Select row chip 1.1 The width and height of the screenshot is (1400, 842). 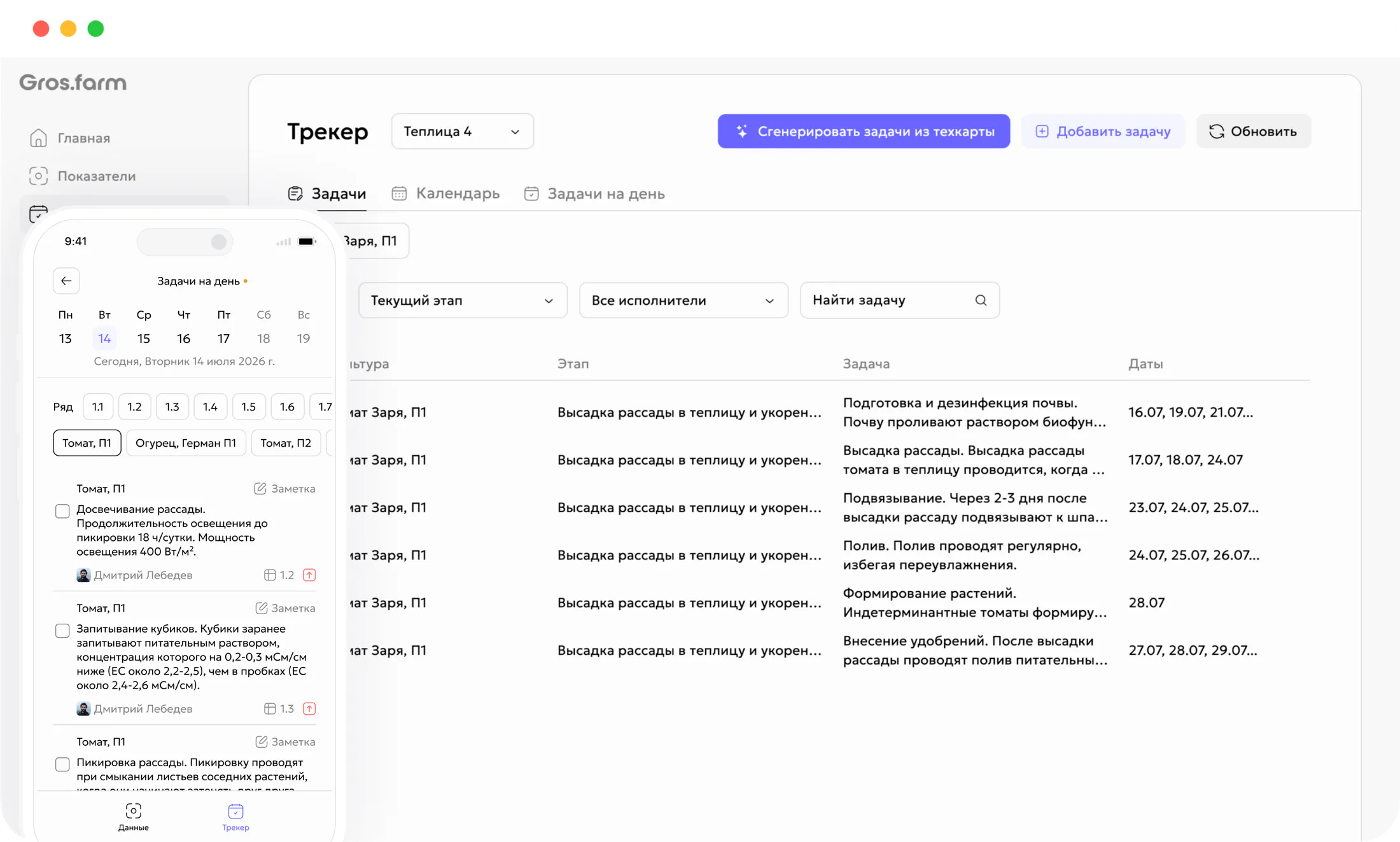pos(97,407)
